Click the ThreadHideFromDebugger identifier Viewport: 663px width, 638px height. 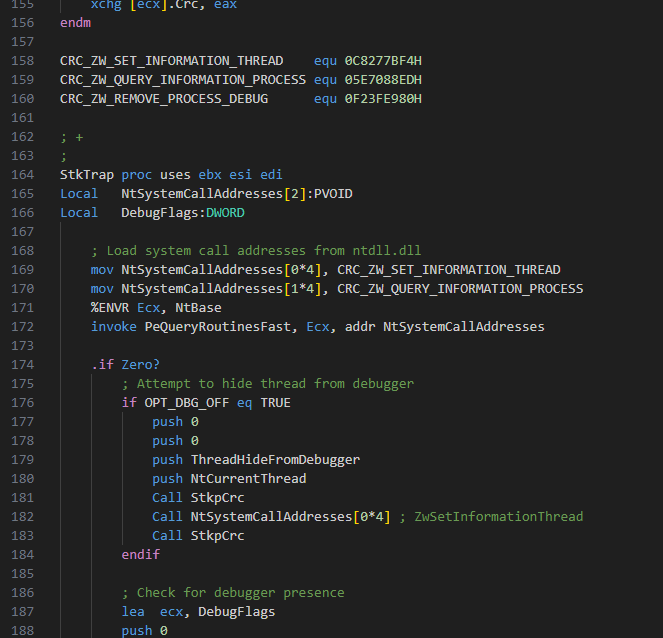click(275, 459)
